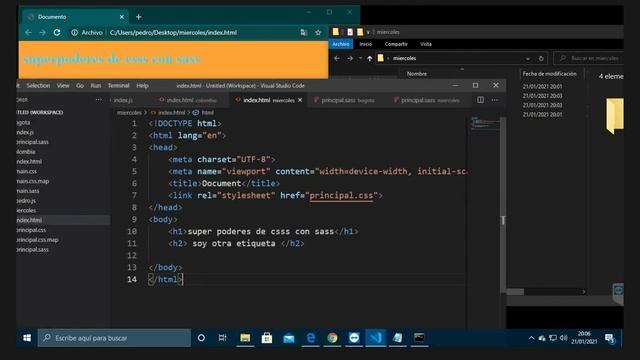Sort by Fecha de modificación column
Screen dimensions: 640x360
[x=549, y=74]
